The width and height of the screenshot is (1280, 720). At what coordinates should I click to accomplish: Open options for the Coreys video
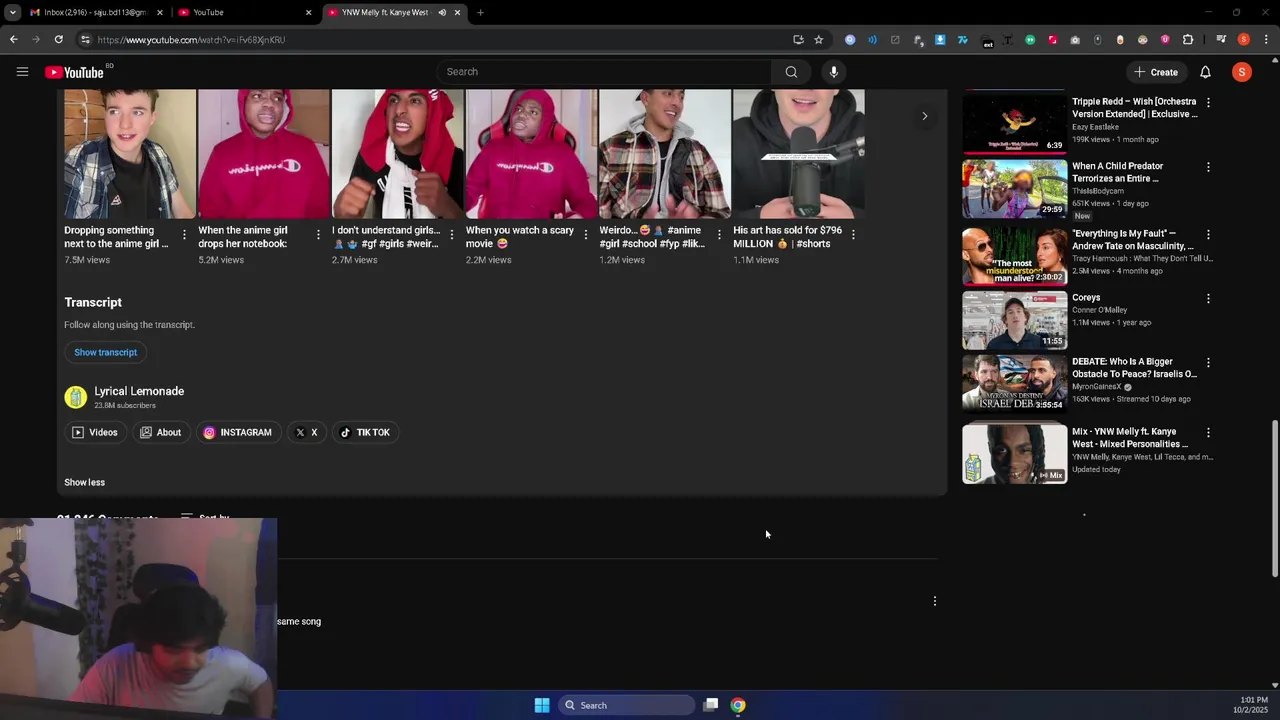pyautogui.click(x=1208, y=298)
